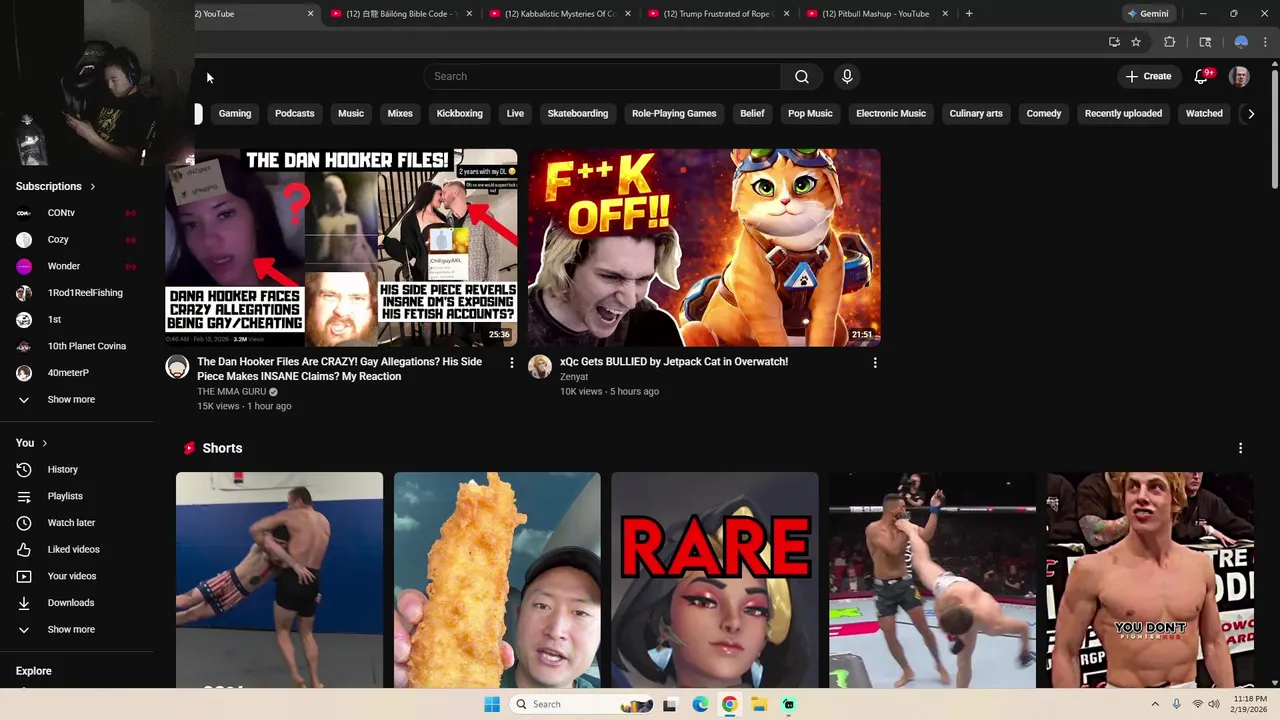
Task: Click the YouTube search field
Action: [x=602, y=76]
